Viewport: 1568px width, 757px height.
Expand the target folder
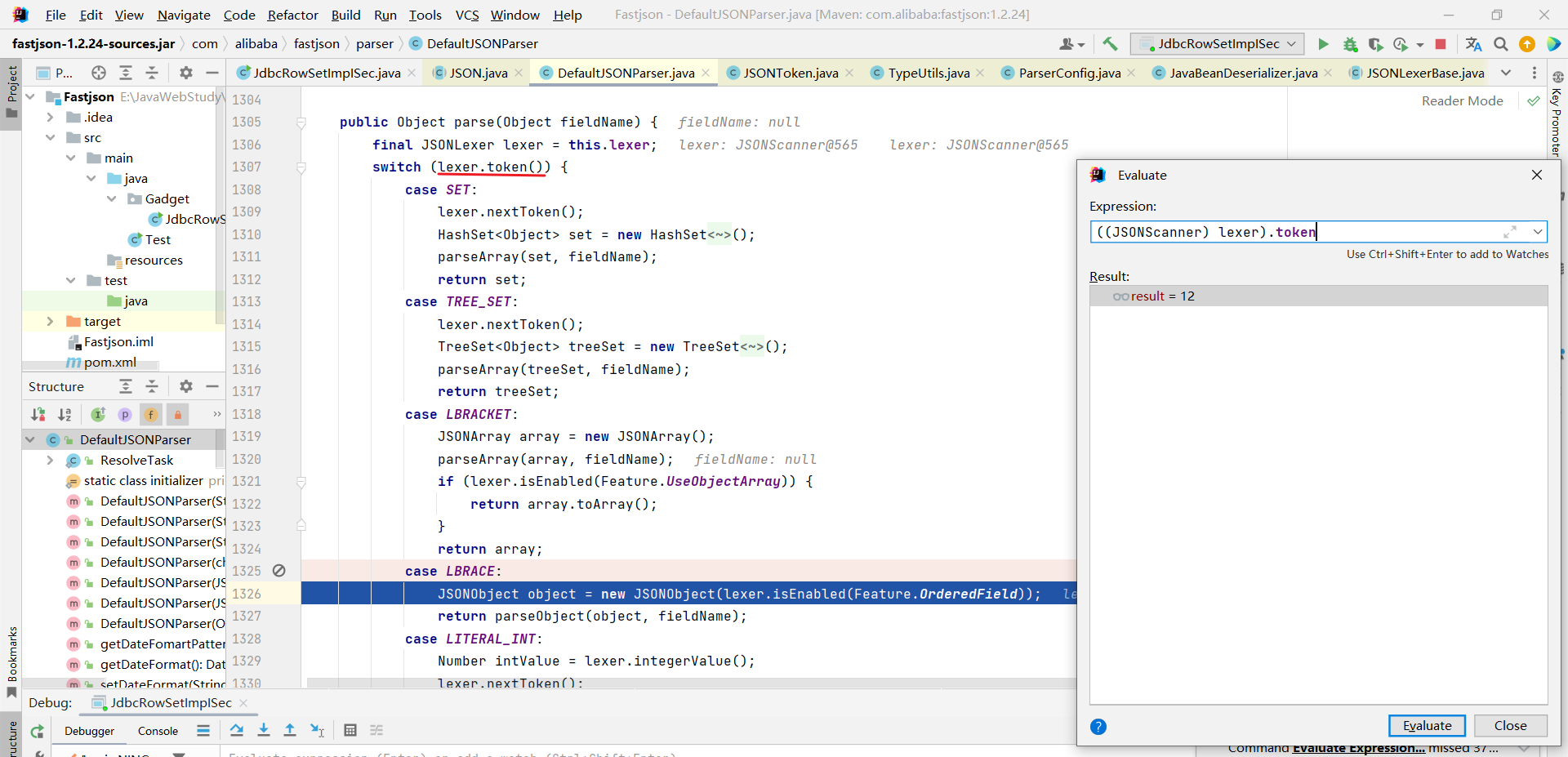point(50,322)
